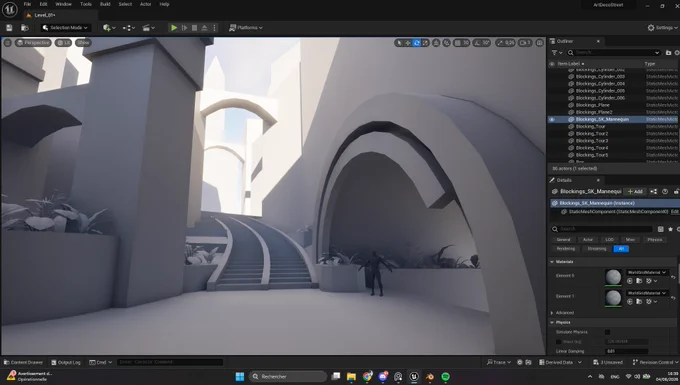Open the Selection Mode dropdown

coord(65,28)
